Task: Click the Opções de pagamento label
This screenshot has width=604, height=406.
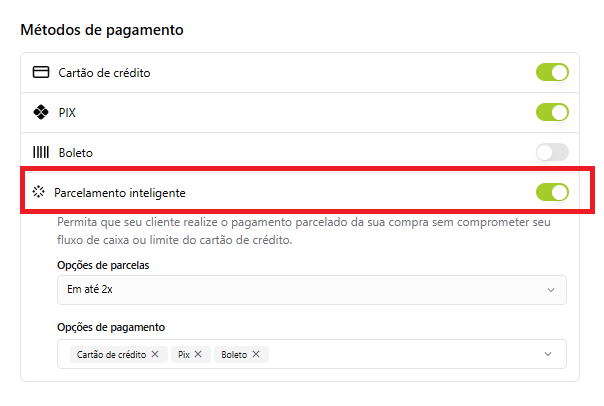Action: 111,327
